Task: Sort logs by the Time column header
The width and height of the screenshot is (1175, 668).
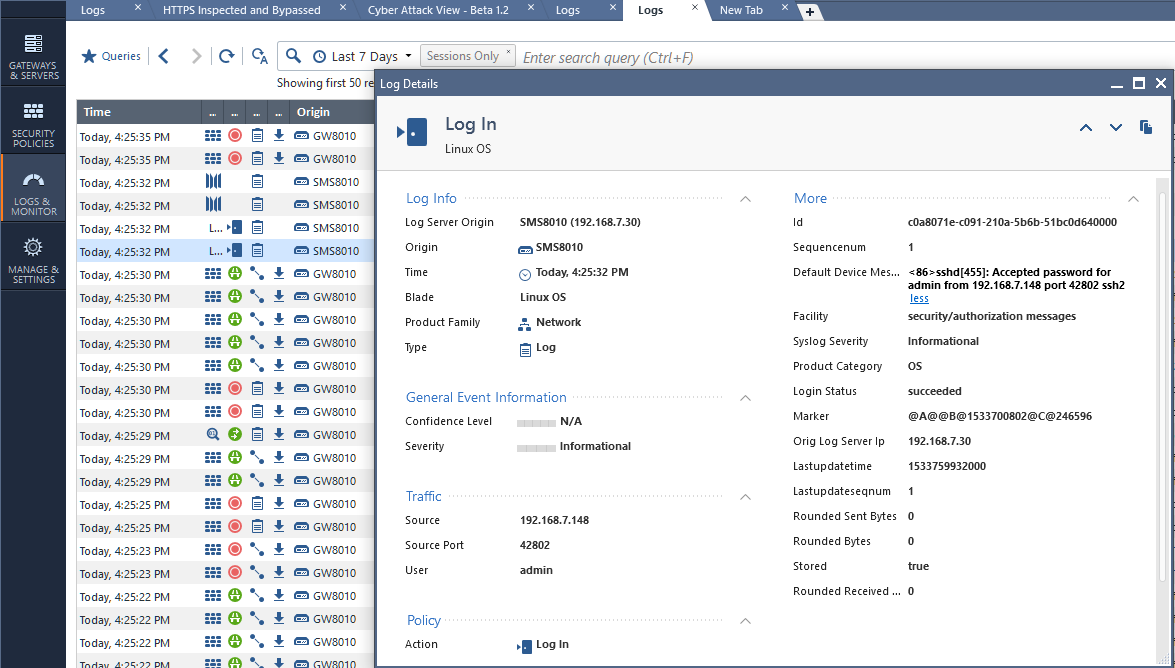Action: point(139,112)
